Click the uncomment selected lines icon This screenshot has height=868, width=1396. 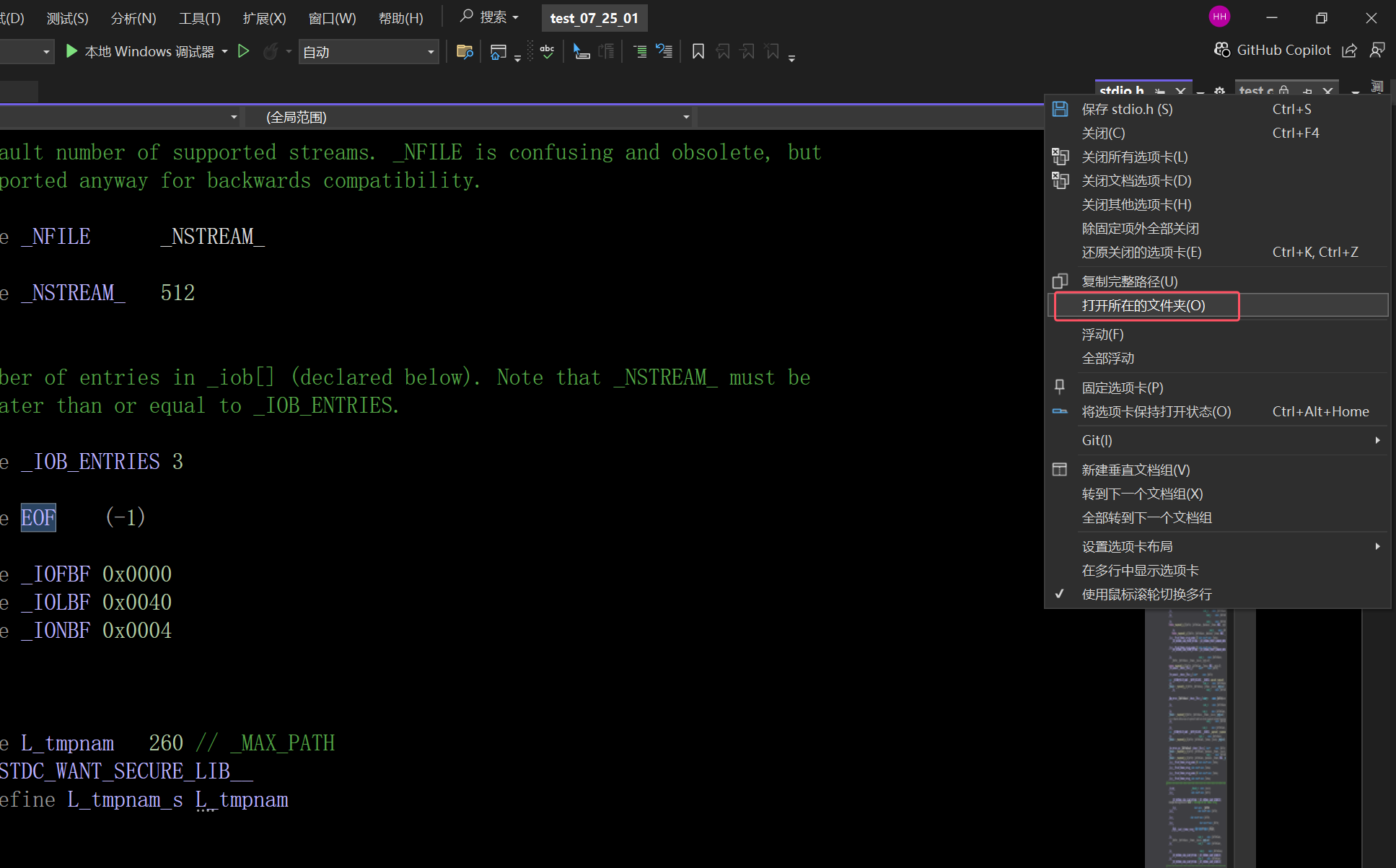(x=664, y=52)
